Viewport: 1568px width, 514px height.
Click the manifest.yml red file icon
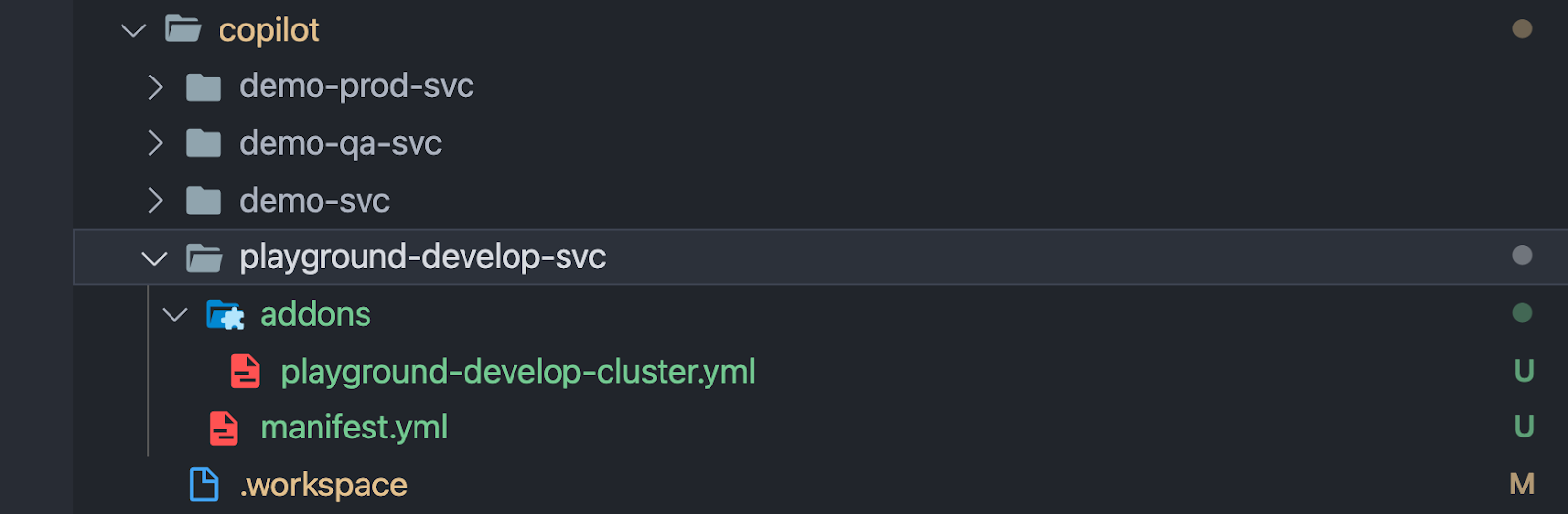tap(223, 429)
